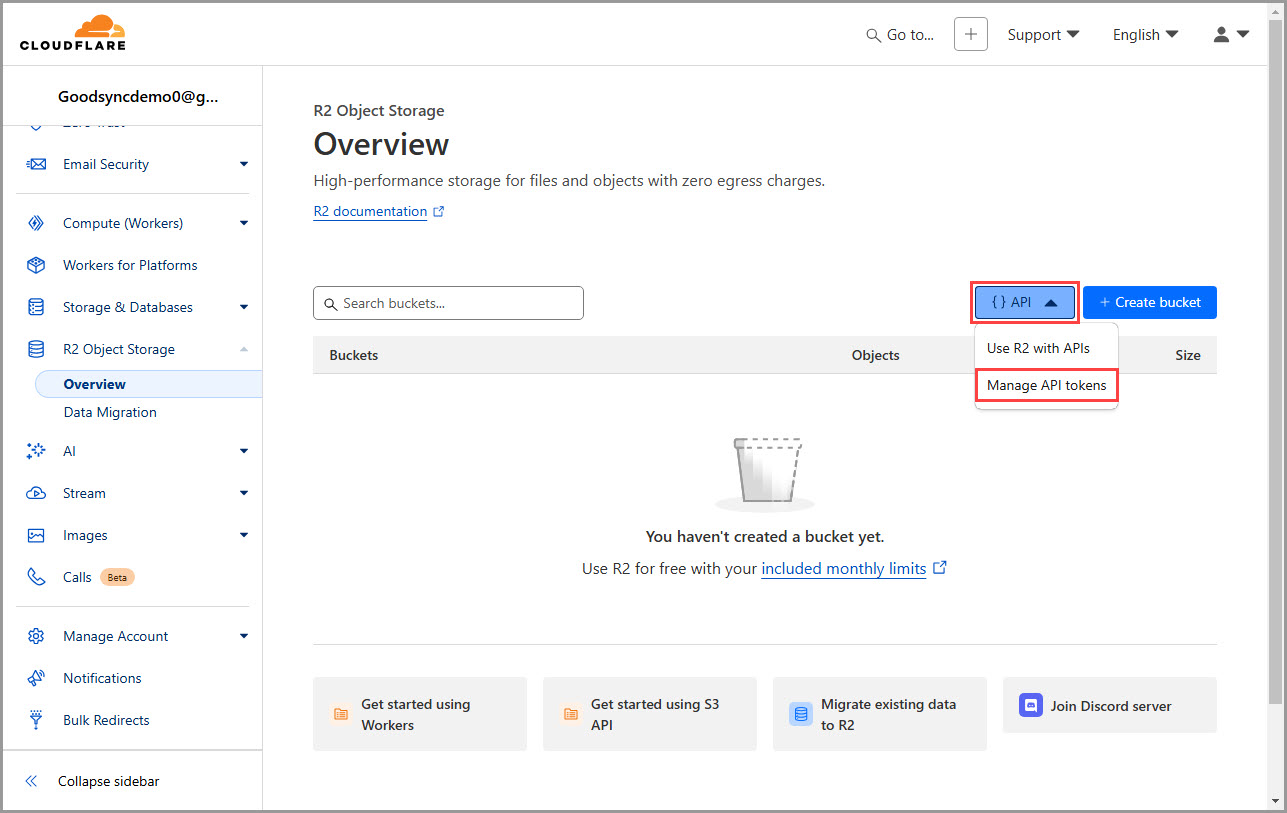Click Migrate existing data to R2 card
Screen dimensions: 1287x813
(x=880, y=714)
